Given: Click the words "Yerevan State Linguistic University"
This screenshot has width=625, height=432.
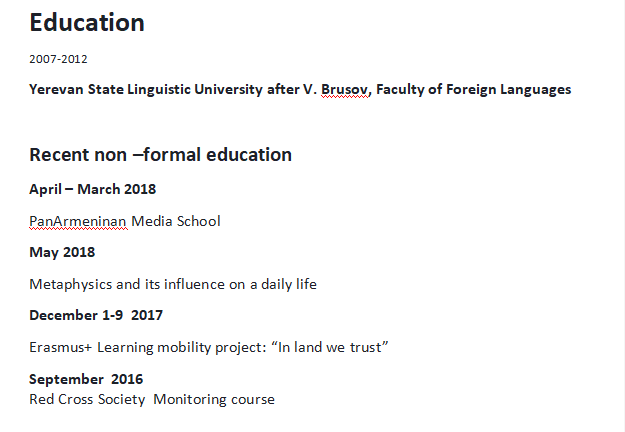Looking at the screenshot, I should 130,89.
